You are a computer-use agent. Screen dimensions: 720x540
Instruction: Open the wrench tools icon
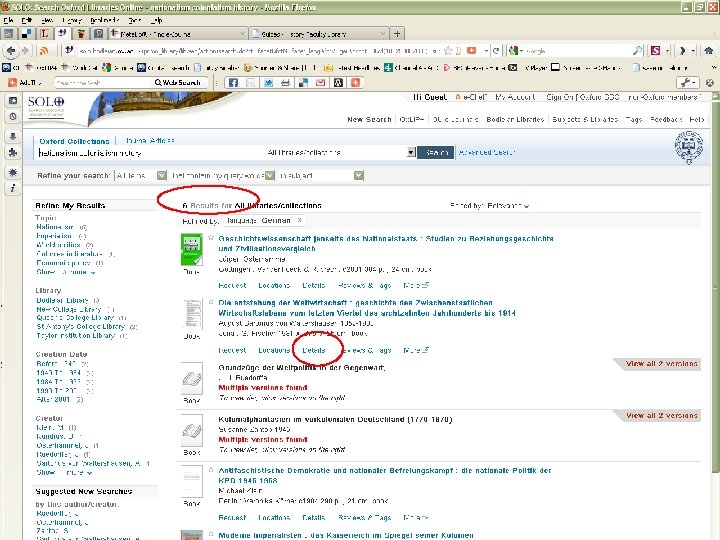click(x=686, y=83)
